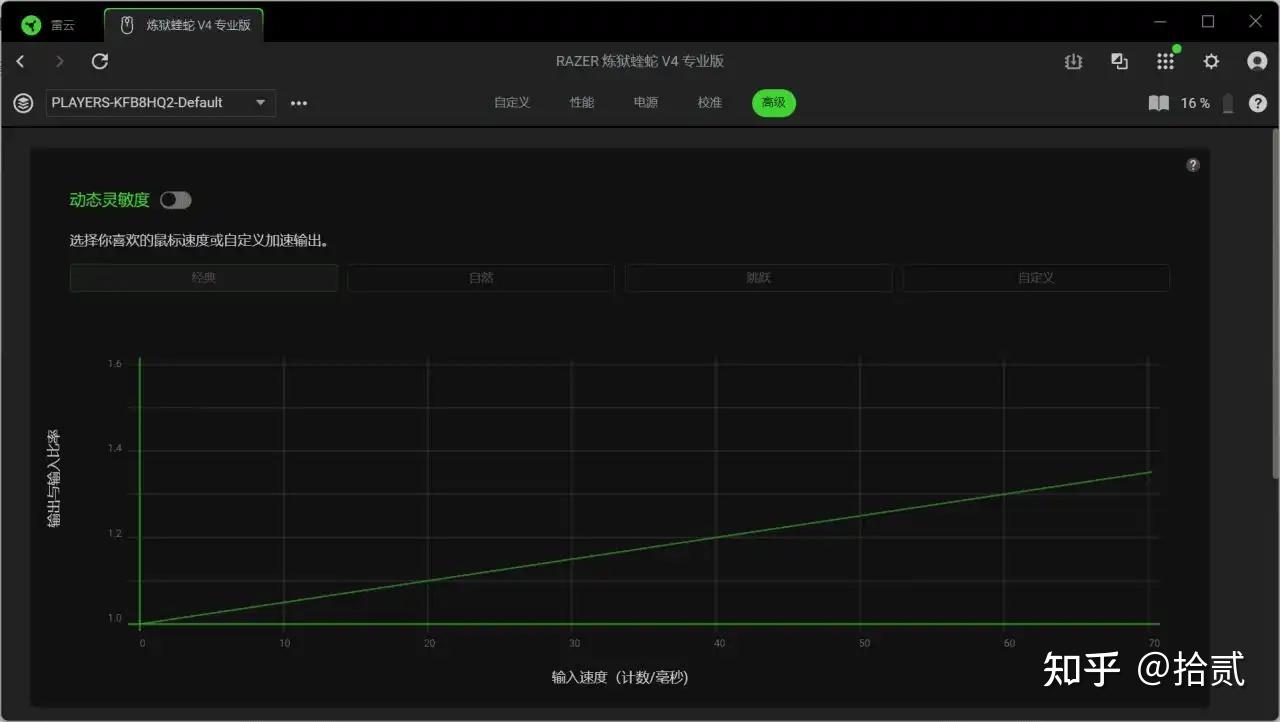Screen dimensions: 1280x722
Task: Open the download/update icon in the header
Action: 1073,62
